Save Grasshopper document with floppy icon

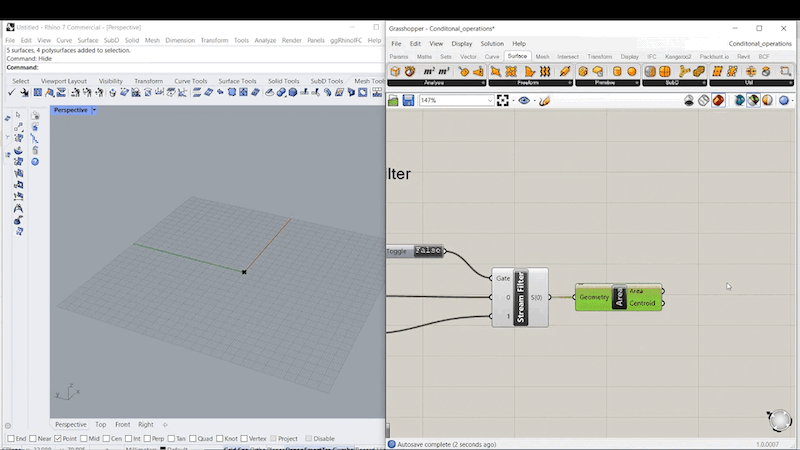point(408,101)
